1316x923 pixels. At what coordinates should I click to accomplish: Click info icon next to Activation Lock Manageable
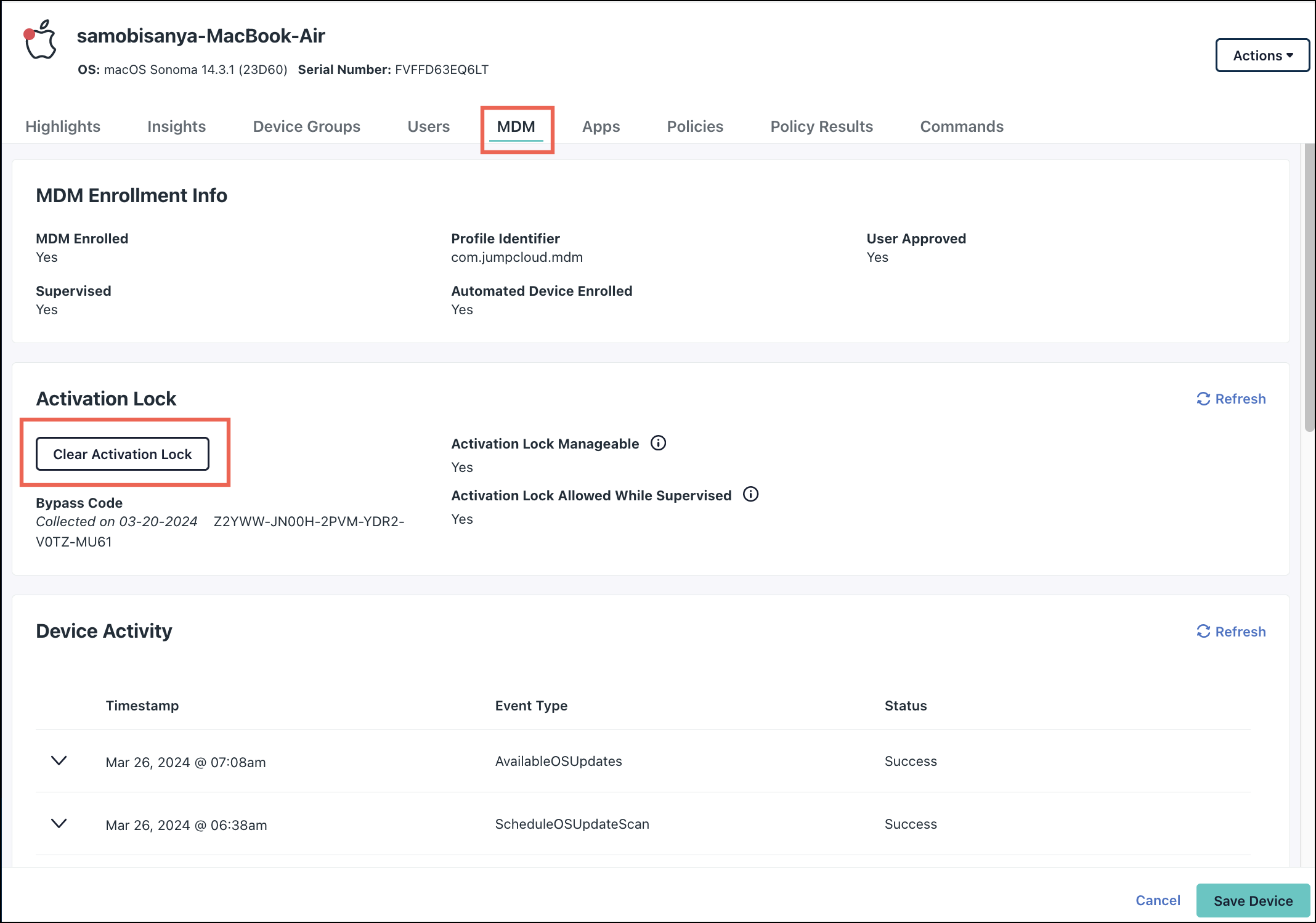coord(658,443)
